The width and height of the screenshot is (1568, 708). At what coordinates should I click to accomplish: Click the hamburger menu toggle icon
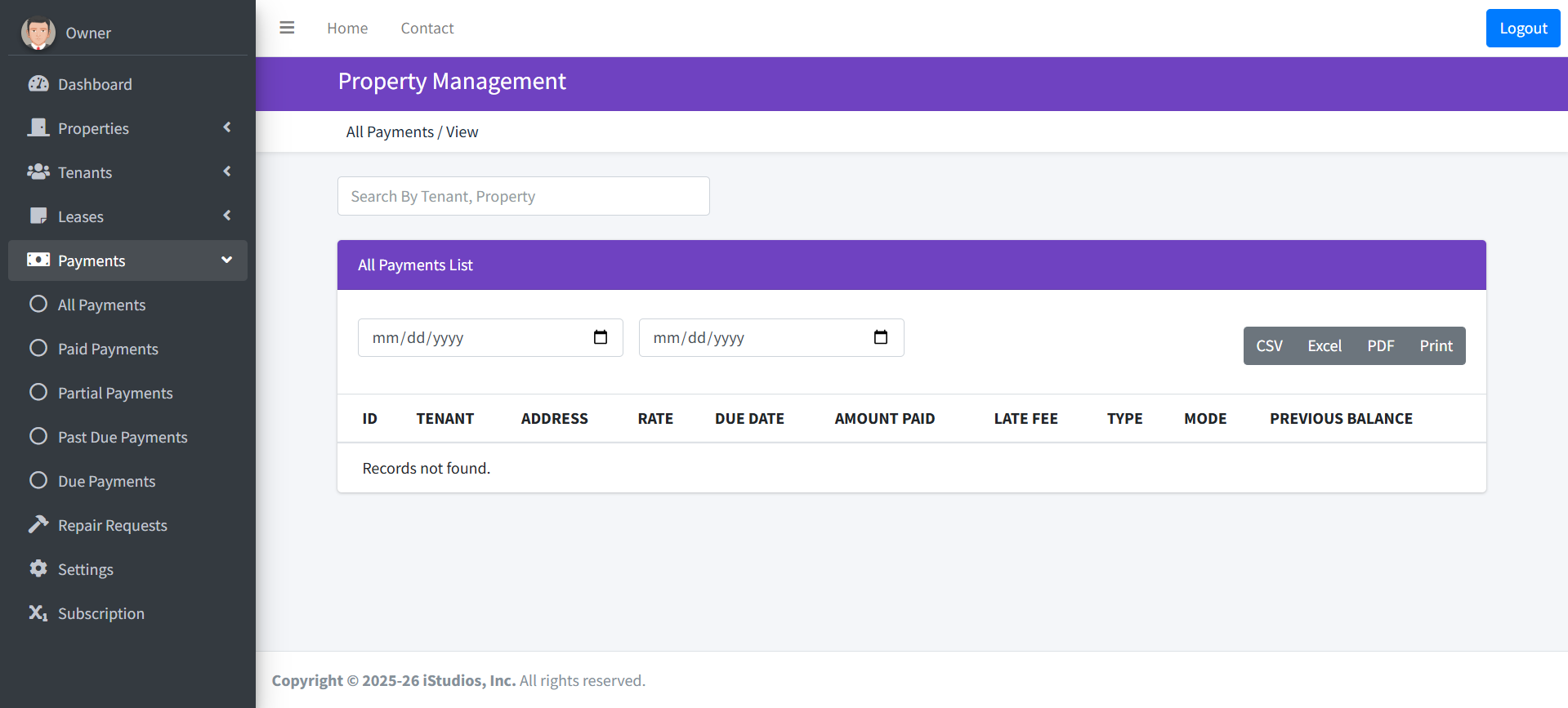[287, 28]
